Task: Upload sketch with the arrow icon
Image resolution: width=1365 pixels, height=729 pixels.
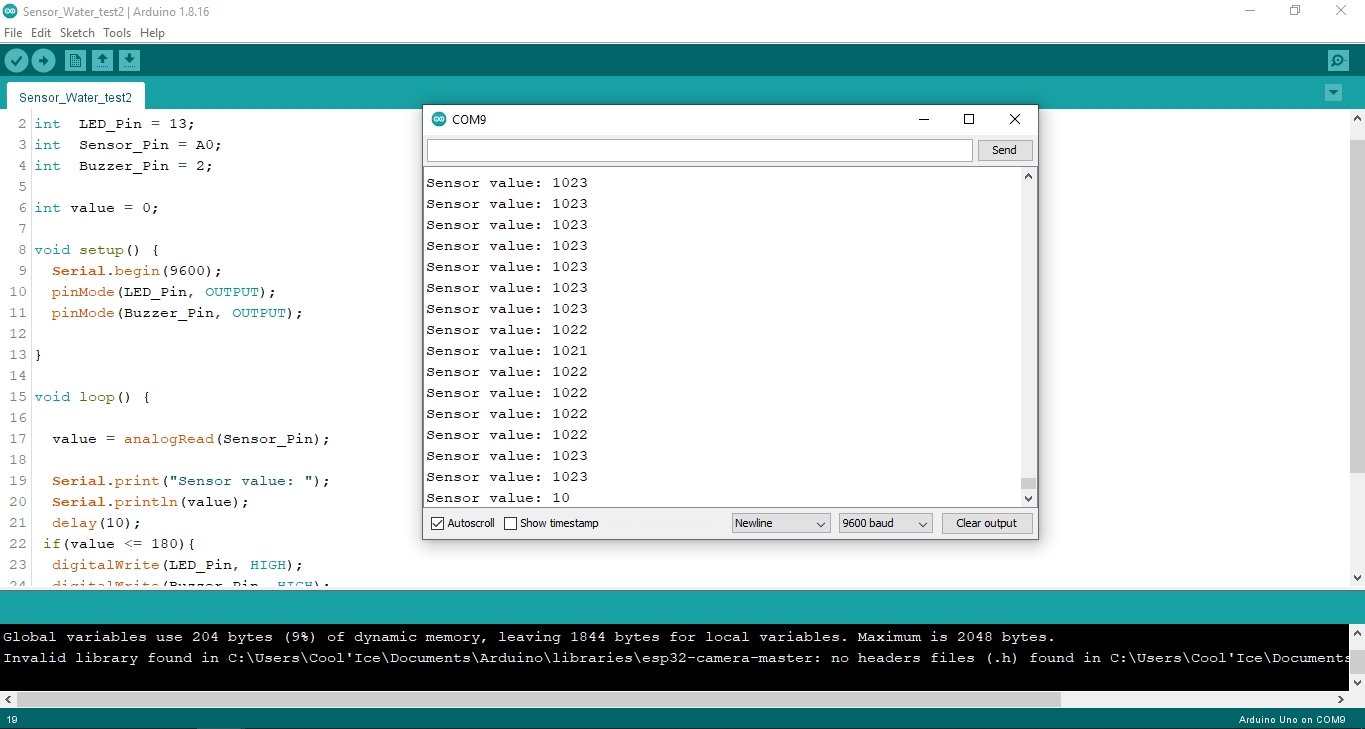Action: coord(43,61)
